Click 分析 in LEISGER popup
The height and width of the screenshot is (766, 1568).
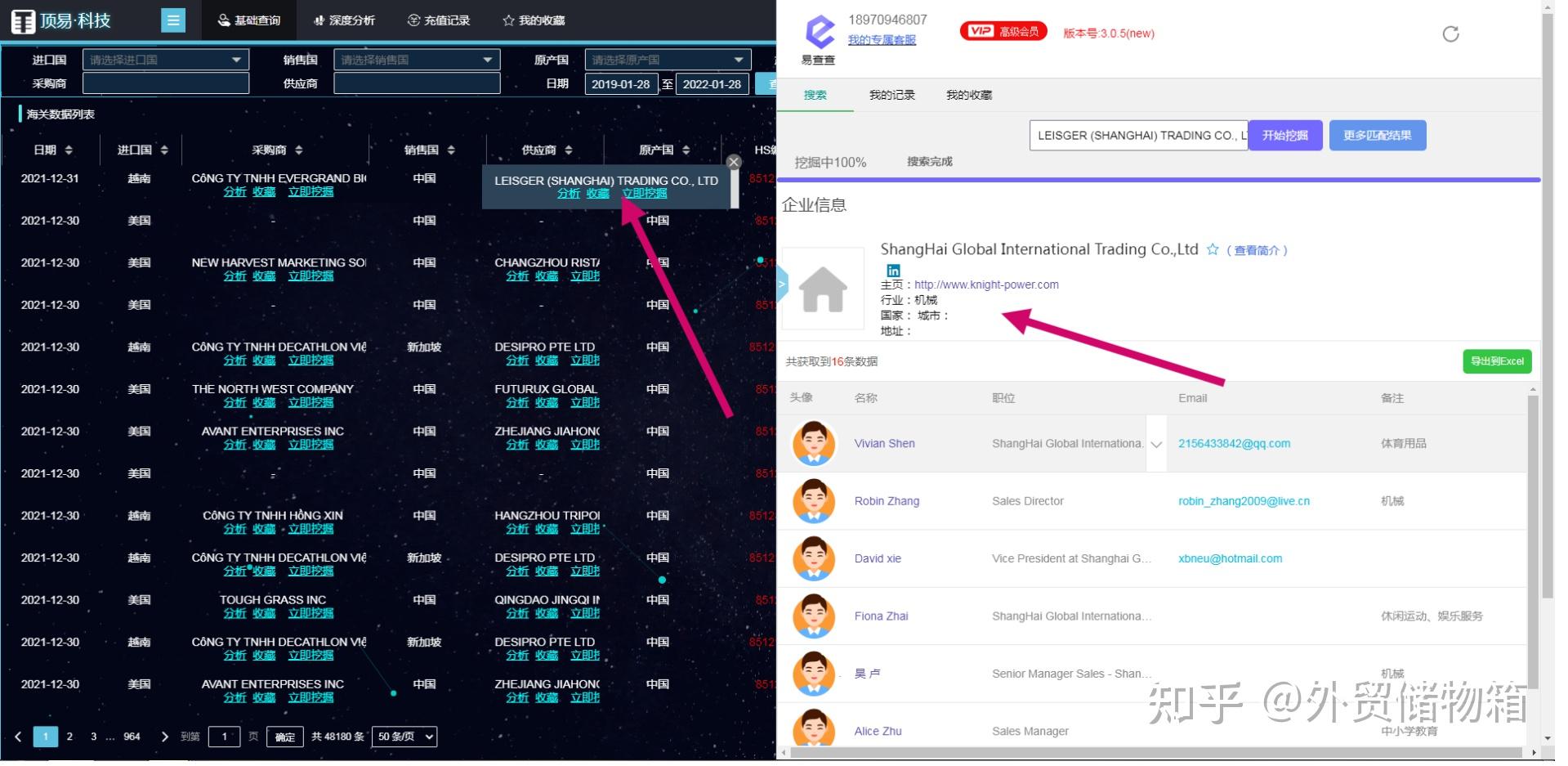[569, 194]
